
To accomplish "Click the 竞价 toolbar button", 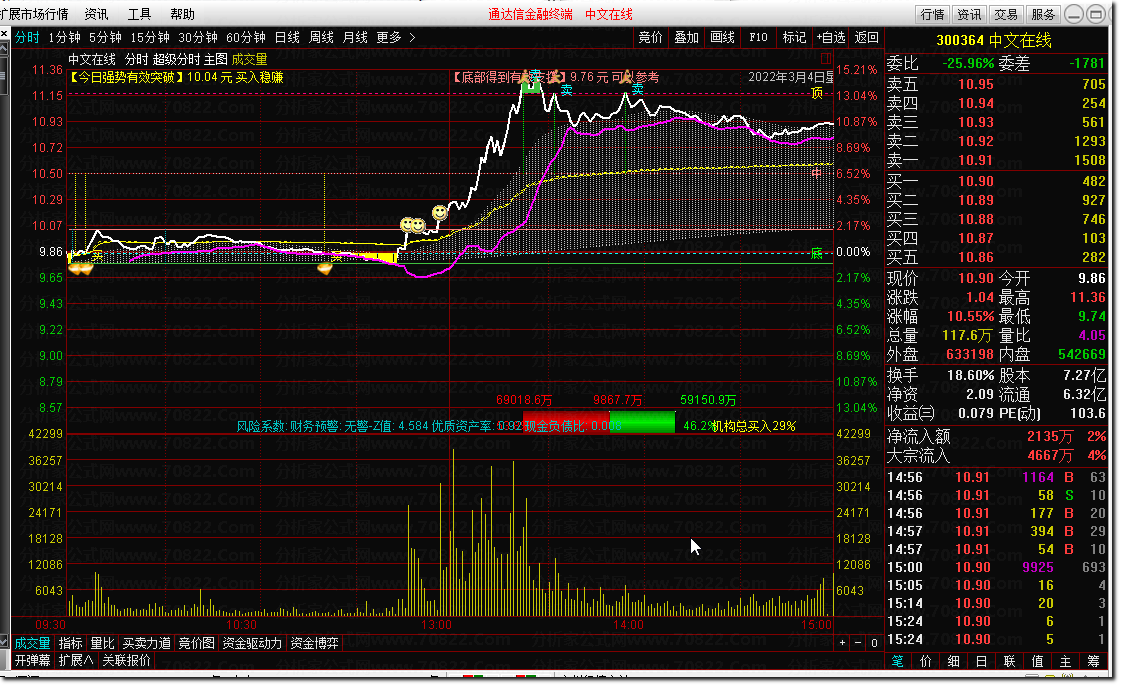I will (x=651, y=37).
